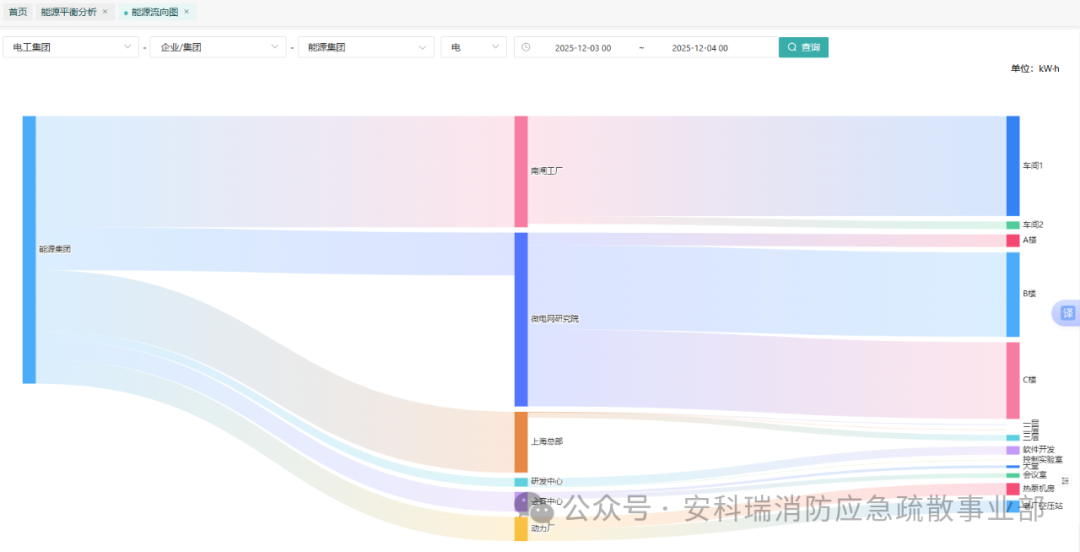Select the teal 研发中心 node
Screen dimensions: 1080x552
[521, 482]
